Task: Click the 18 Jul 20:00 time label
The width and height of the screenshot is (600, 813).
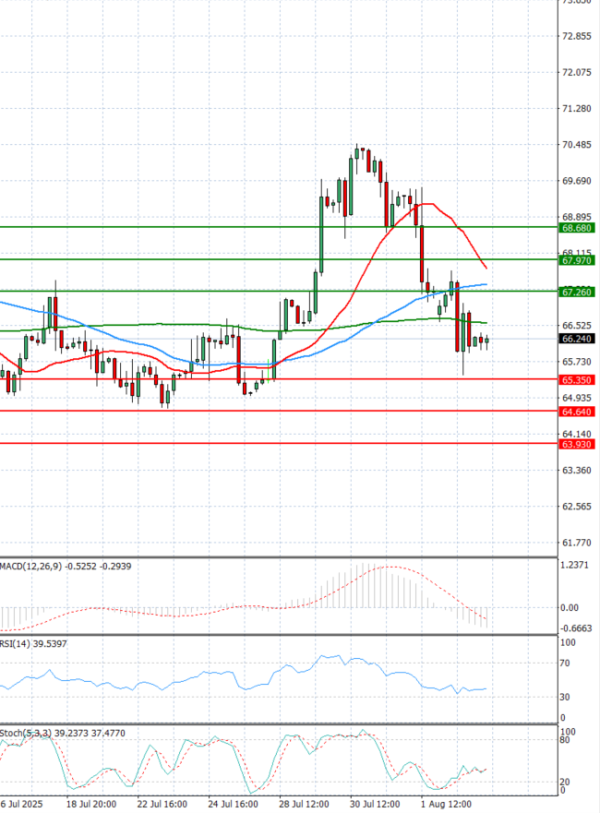Action: (91, 804)
